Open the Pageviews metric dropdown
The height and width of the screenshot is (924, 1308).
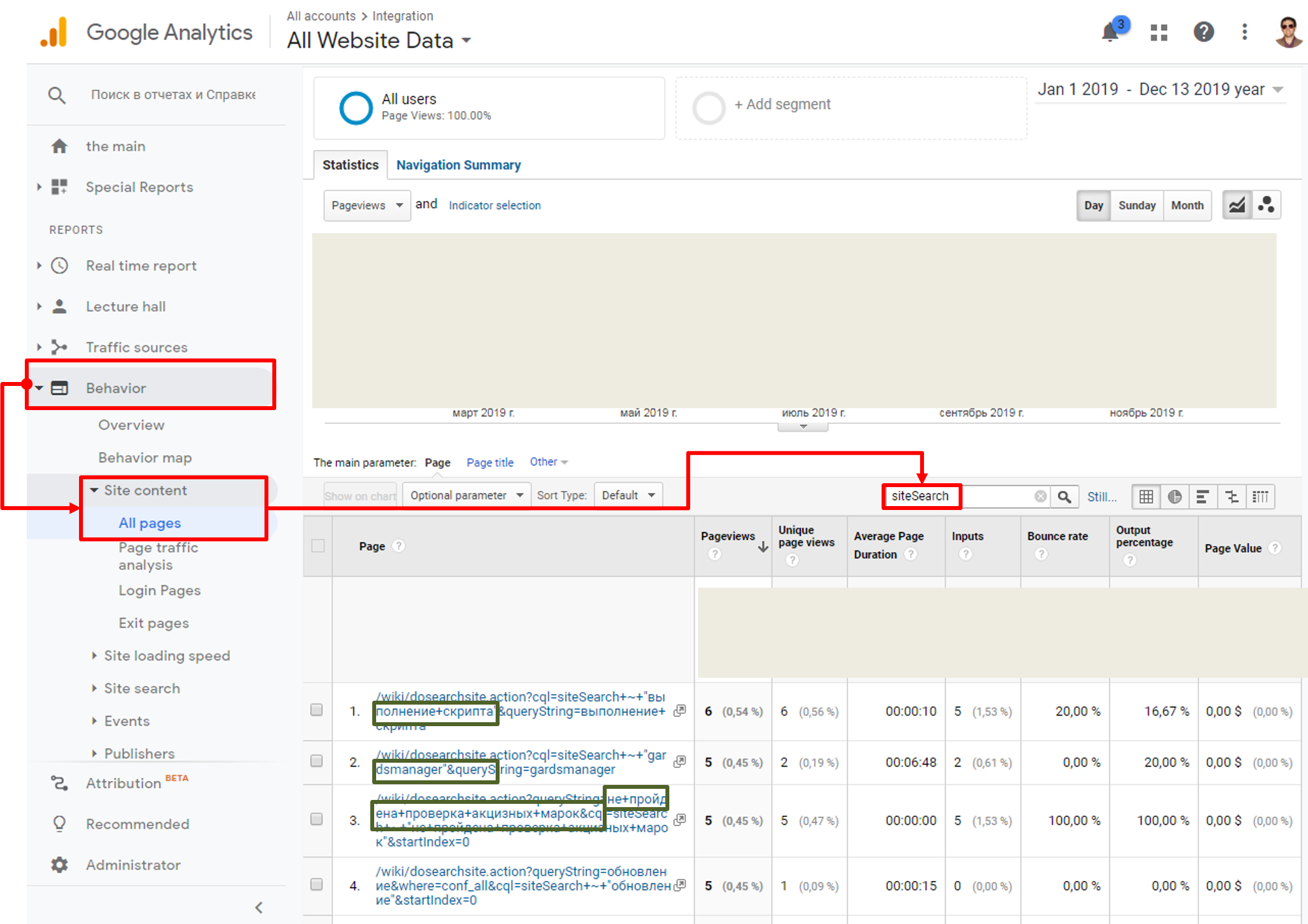pos(367,206)
